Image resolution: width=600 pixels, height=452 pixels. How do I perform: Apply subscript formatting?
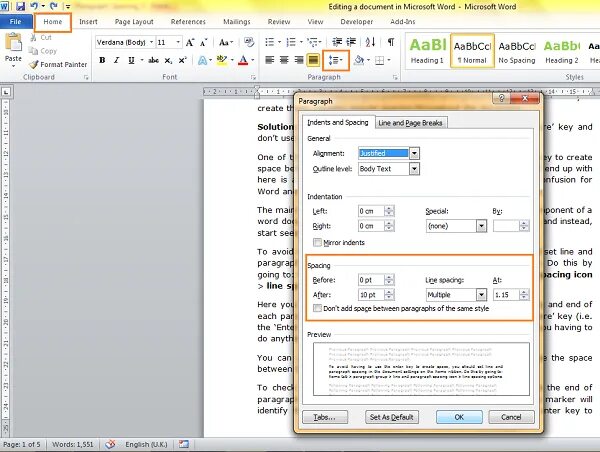click(x=168, y=60)
